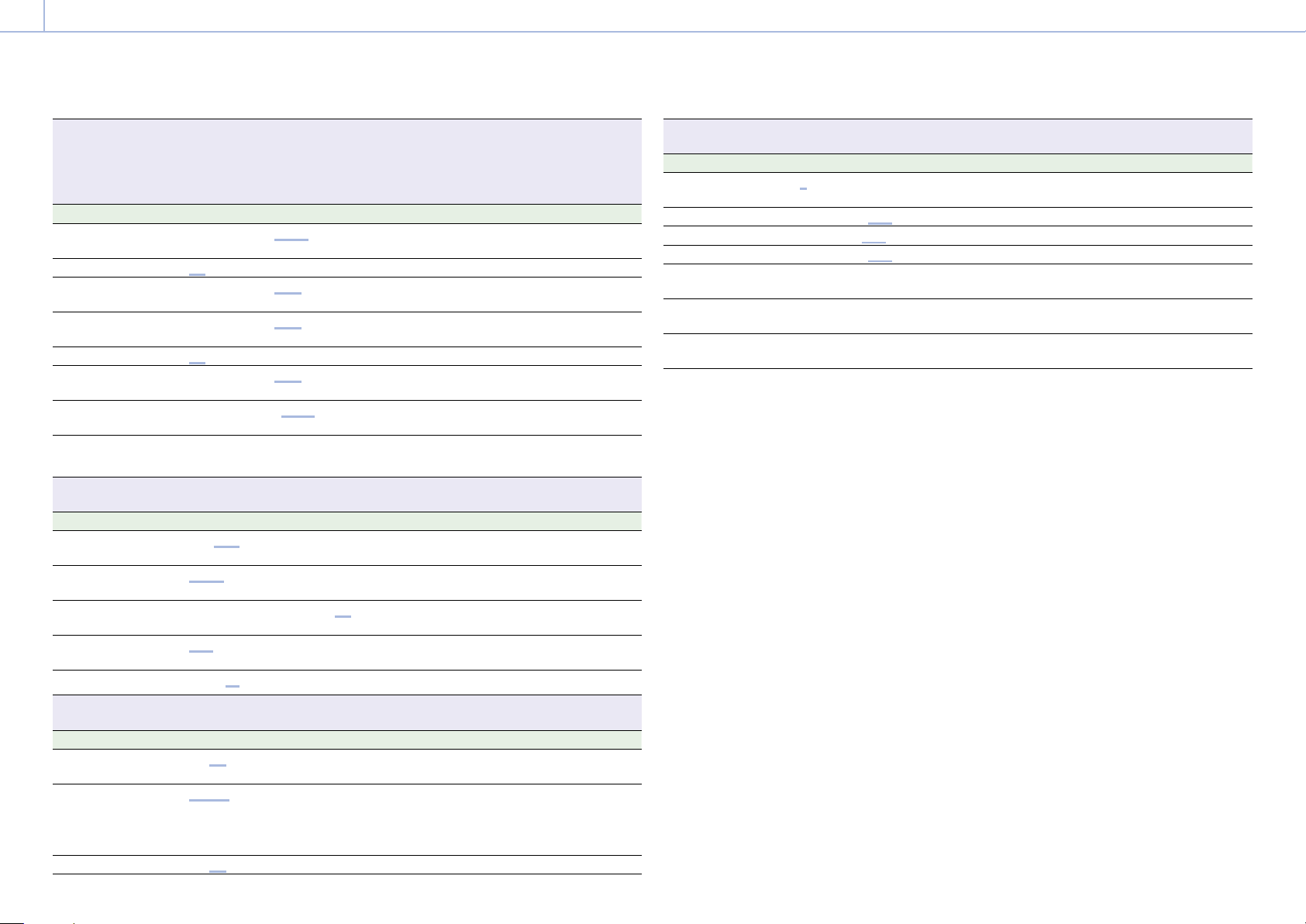Click the blue underline in the final row of the first table
This screenshot has width=1306, height=924.
(298, 417)
